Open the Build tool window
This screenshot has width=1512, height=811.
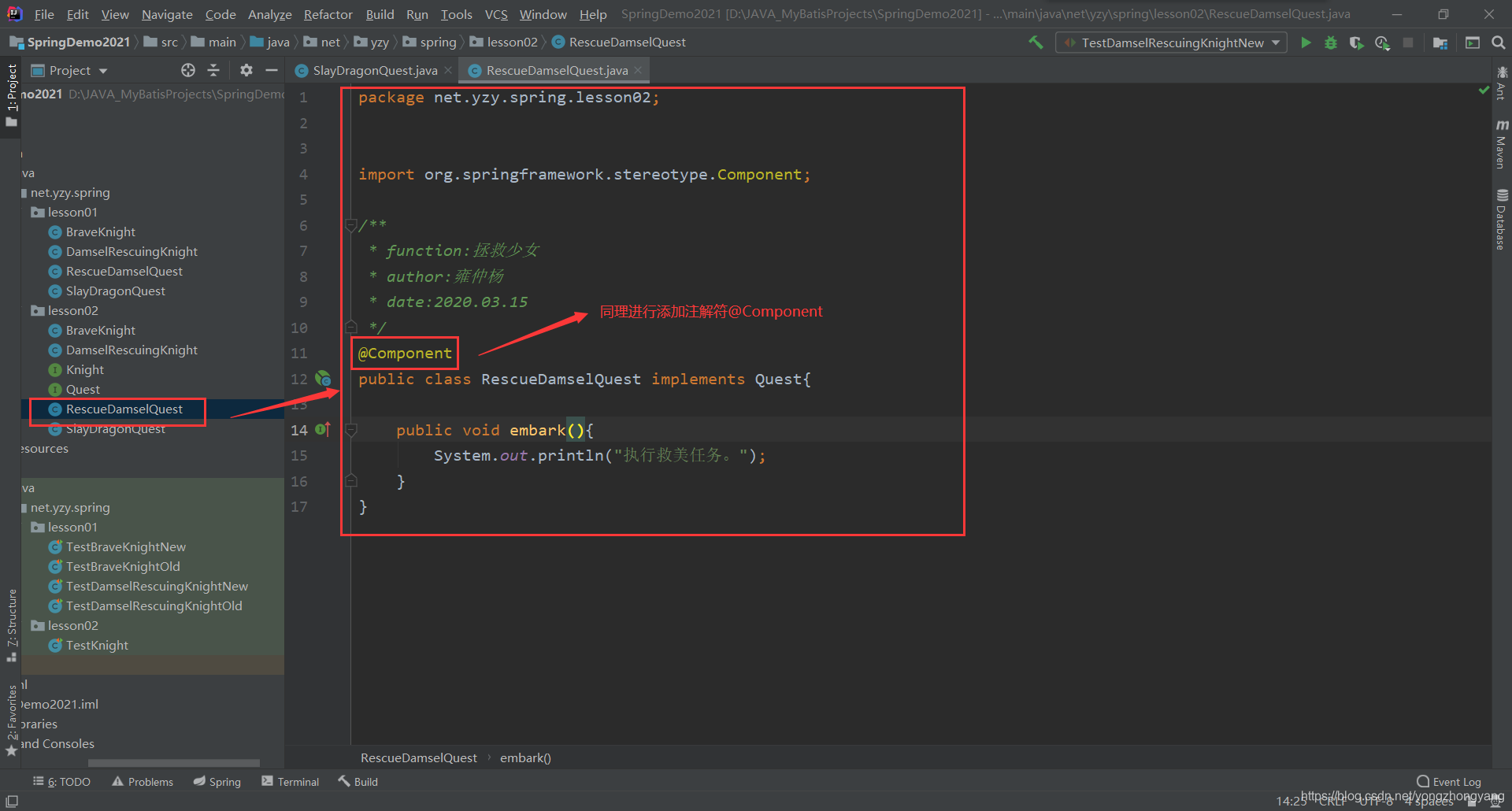358,782
